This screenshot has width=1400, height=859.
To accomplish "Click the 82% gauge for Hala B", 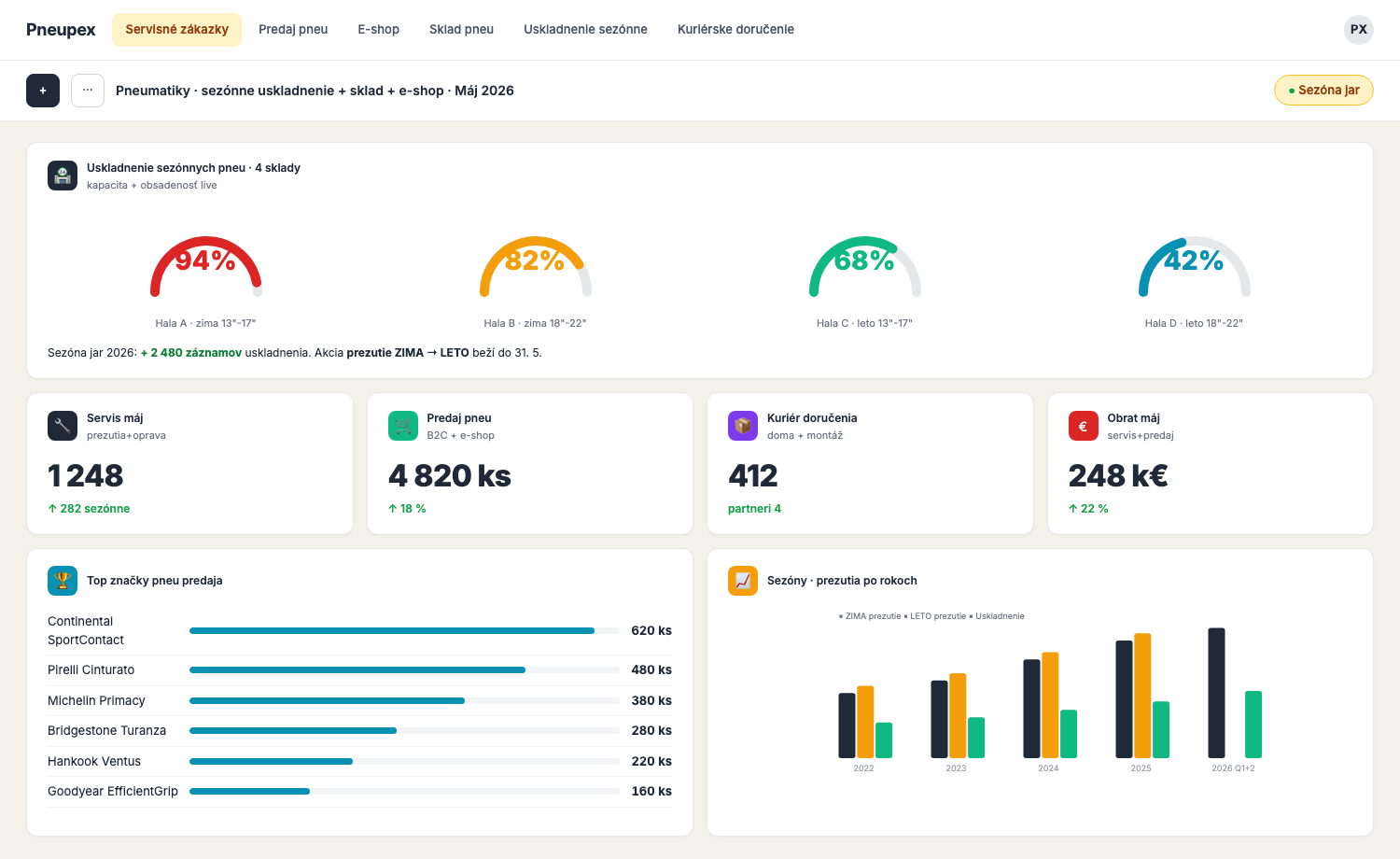I will coord(536,264).
